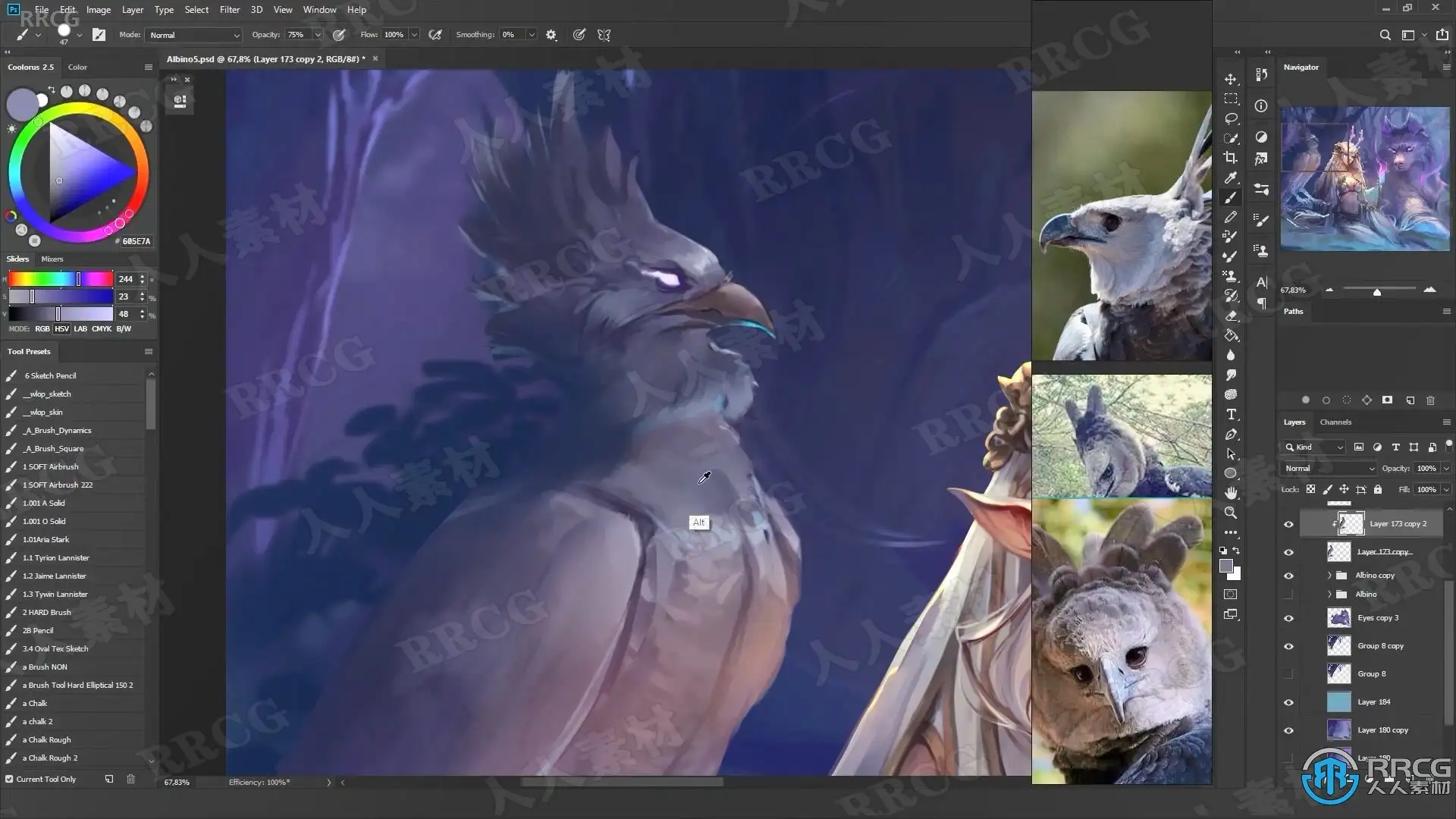Screen dimensions: 1456x819
Task: Open the brush Mode Normal dropdown
Action: pos(194,35)
